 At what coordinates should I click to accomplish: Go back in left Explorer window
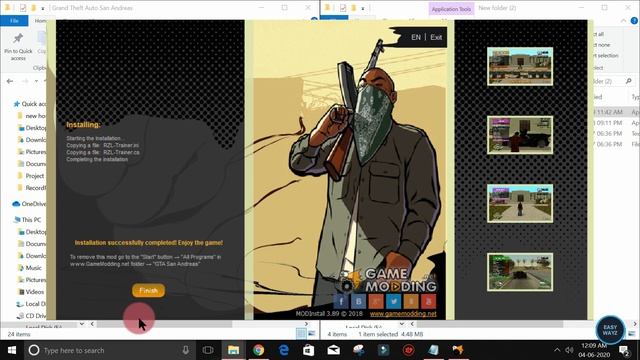(x=10, y=81)
